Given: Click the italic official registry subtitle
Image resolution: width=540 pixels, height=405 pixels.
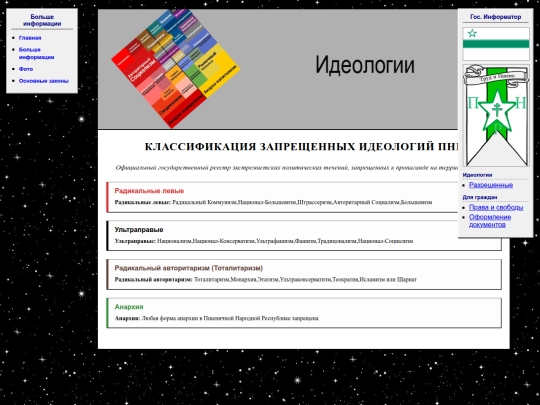Looking at the screenshot, I should click(287, 168).
